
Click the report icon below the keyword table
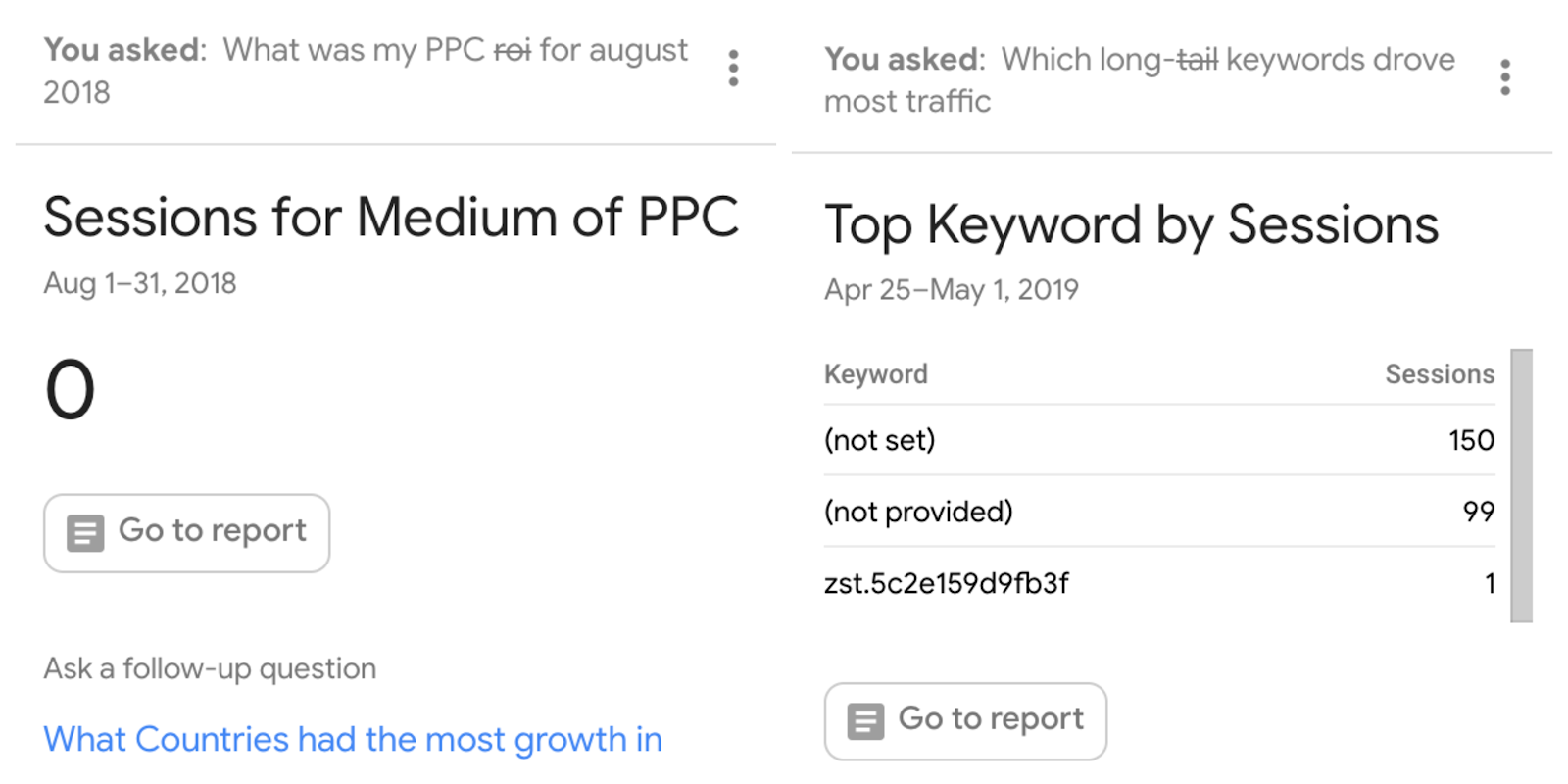(x=865, y=721)
